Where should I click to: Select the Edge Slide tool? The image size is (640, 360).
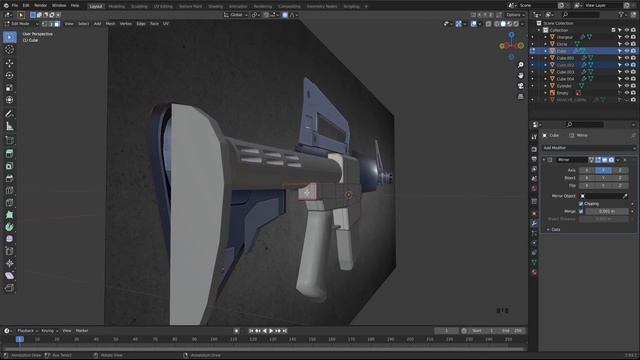tap(9, 251)
